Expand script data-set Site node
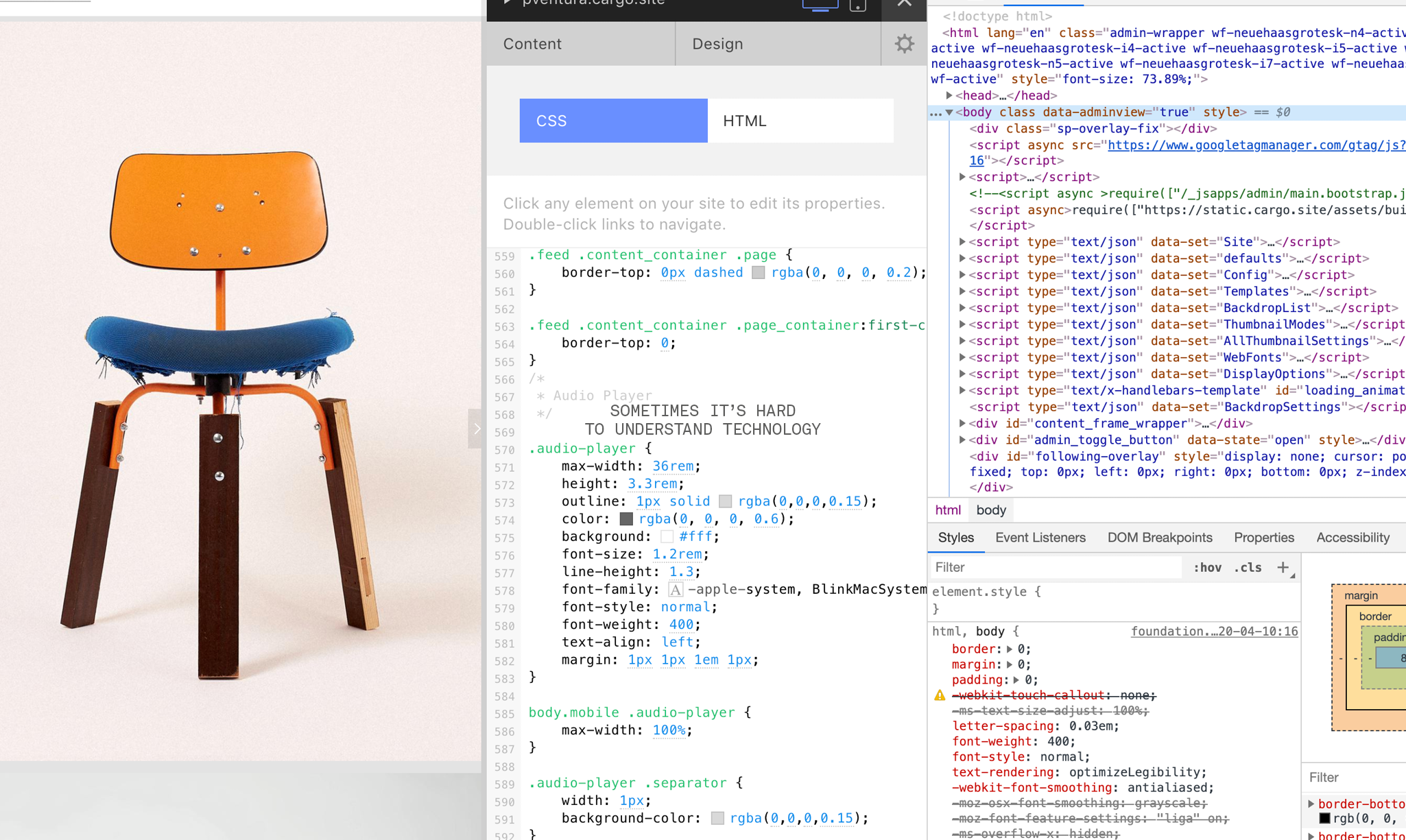This screenshot has height=840, width=1406. [x=963, y=241]
